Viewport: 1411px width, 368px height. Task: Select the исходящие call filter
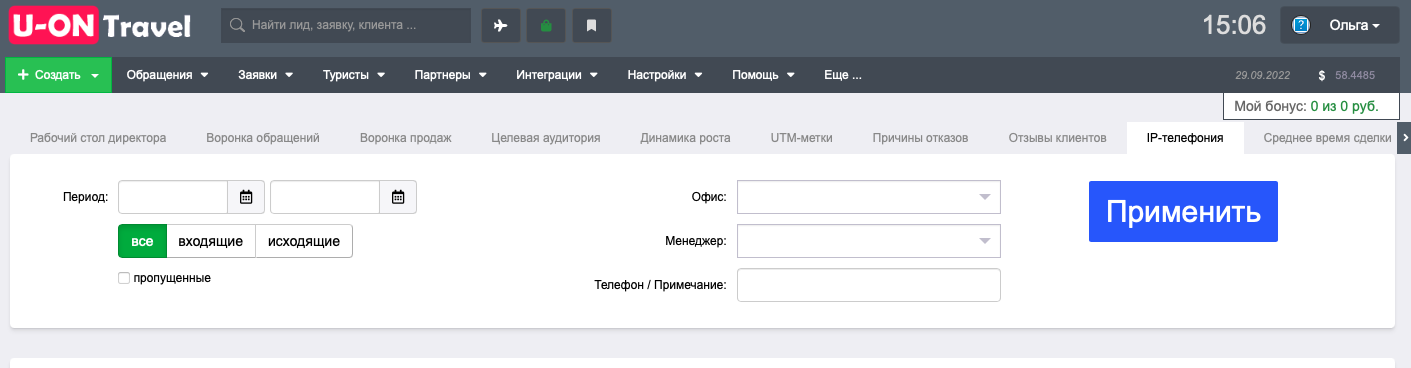[x=304, y=241]
